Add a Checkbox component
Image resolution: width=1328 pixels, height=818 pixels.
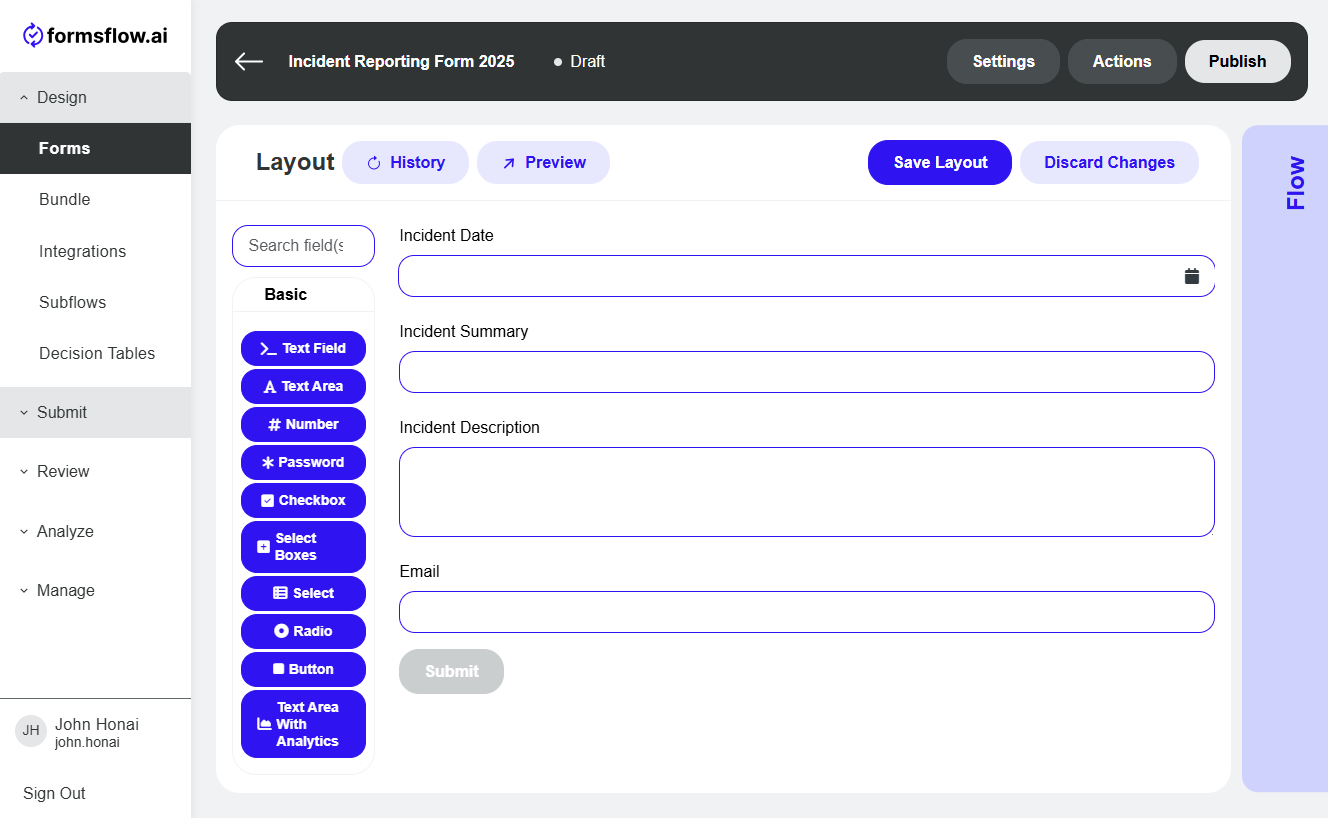pos(303,500)
